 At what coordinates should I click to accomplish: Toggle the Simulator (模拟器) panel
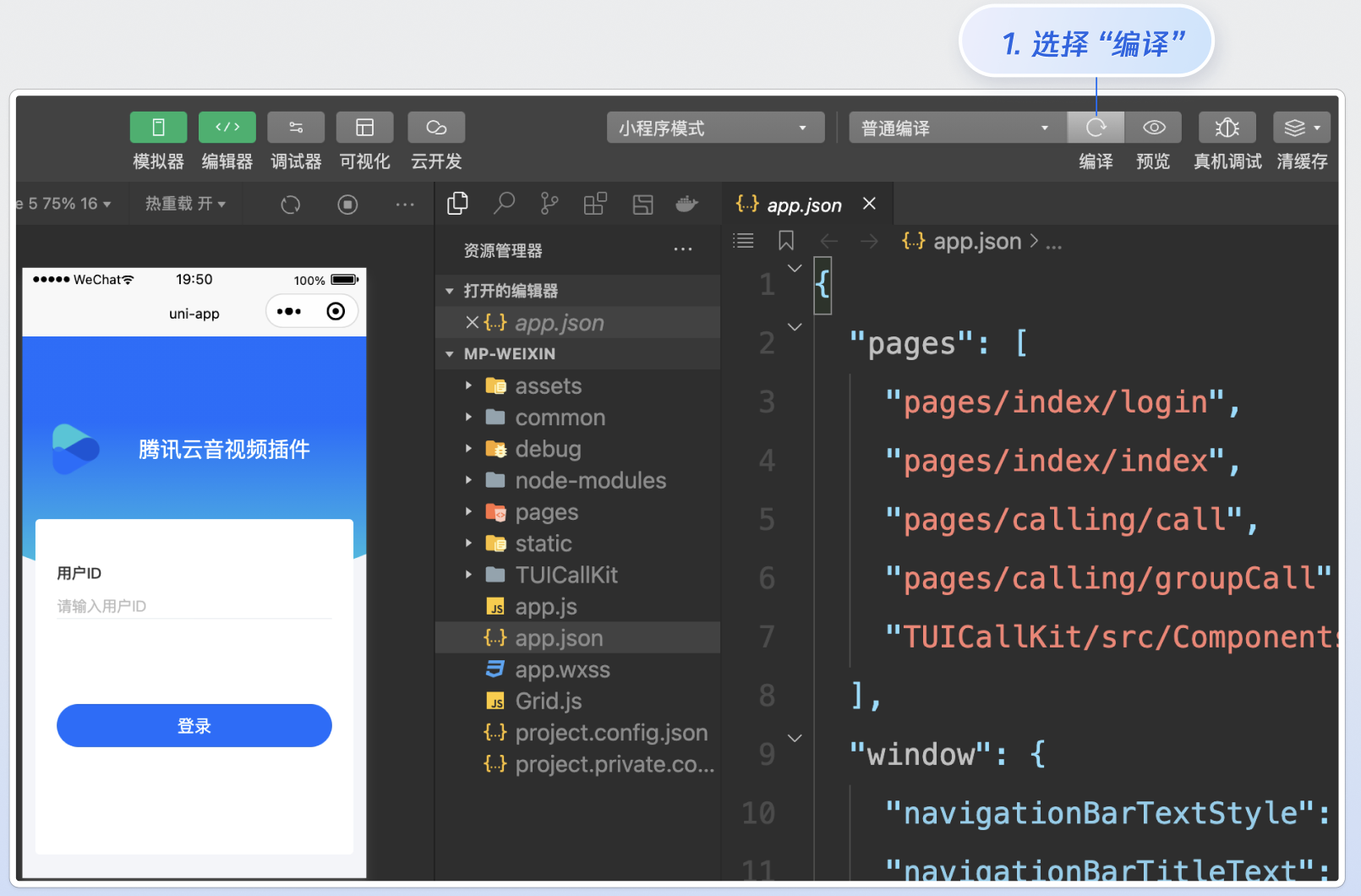tap(158, 128)
